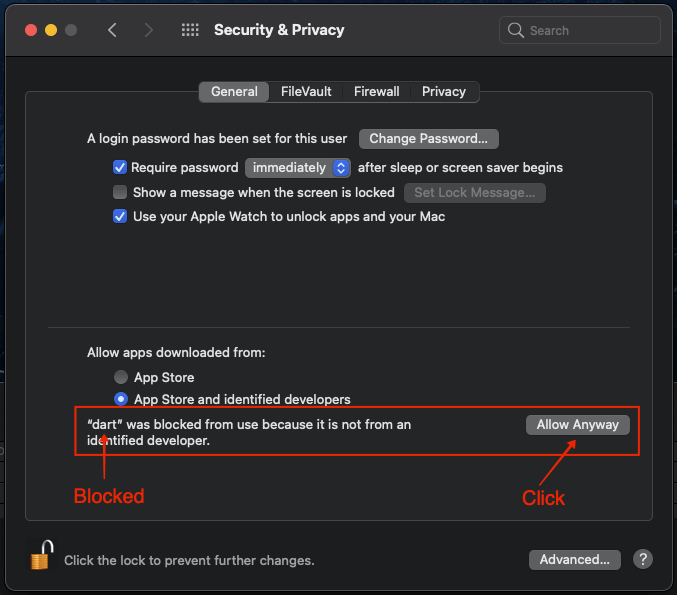Click the padlock icon to prevent changes

click(41, 555)
